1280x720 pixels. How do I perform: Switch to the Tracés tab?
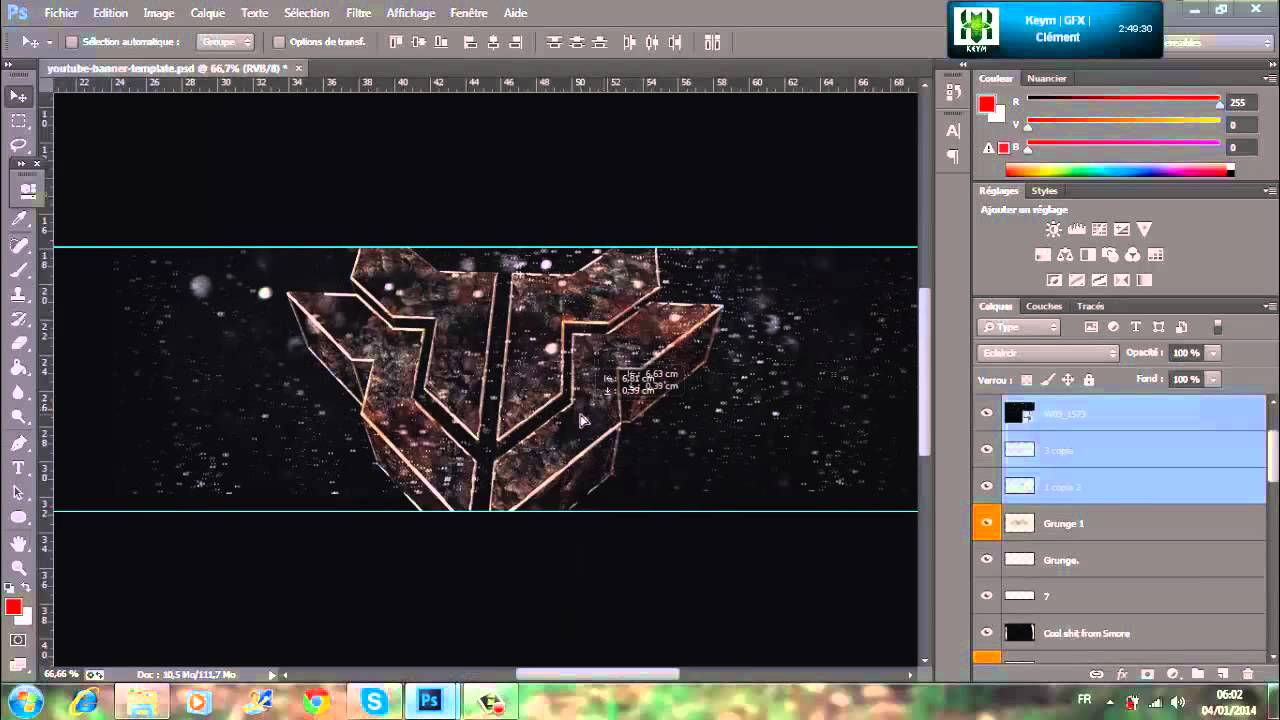(1090, 306)
